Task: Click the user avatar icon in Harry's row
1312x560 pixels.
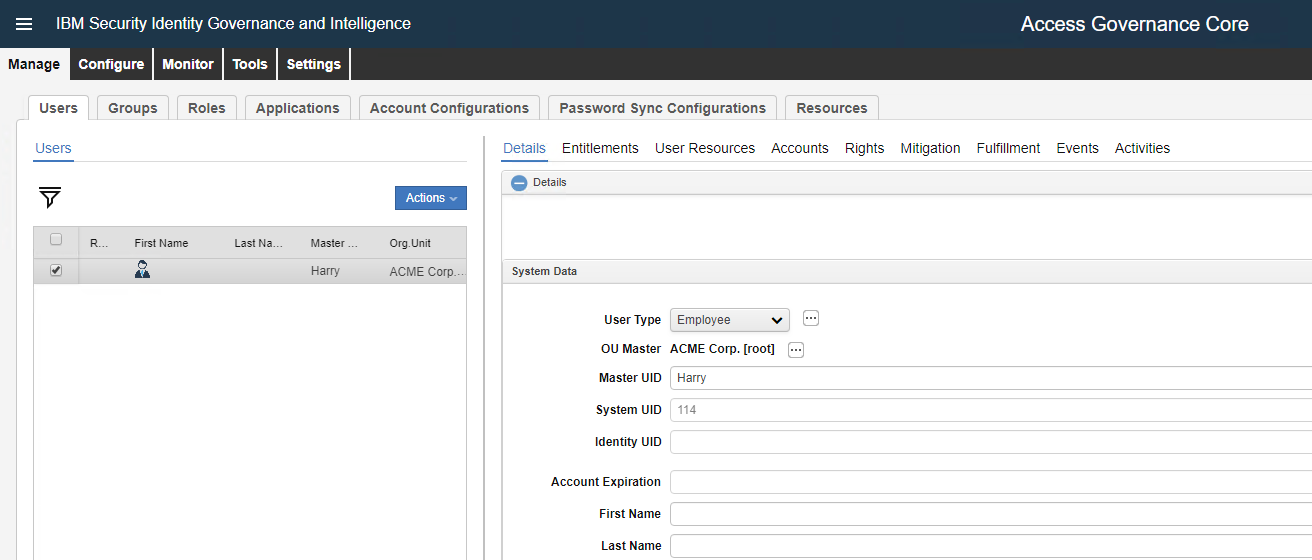Action: 142,269
